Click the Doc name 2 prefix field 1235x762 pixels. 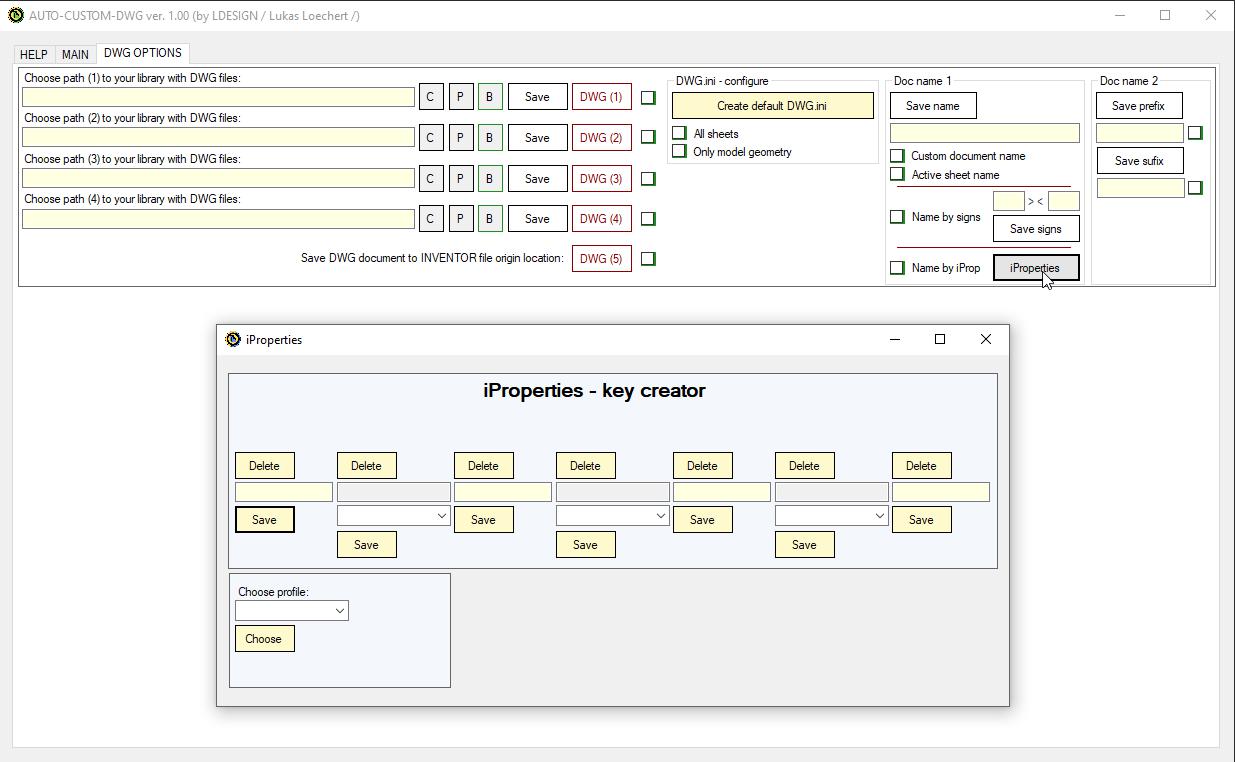point(1140,132)
